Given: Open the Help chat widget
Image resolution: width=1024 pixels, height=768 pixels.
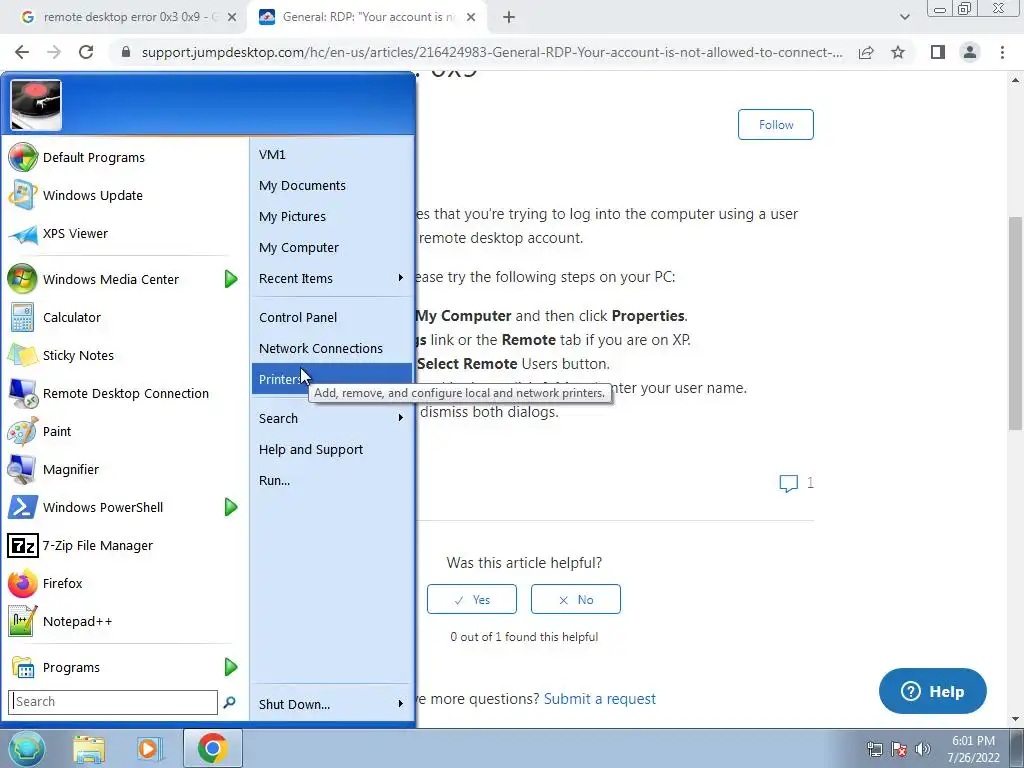Looking at the screenshot, I should click(933, 691).
